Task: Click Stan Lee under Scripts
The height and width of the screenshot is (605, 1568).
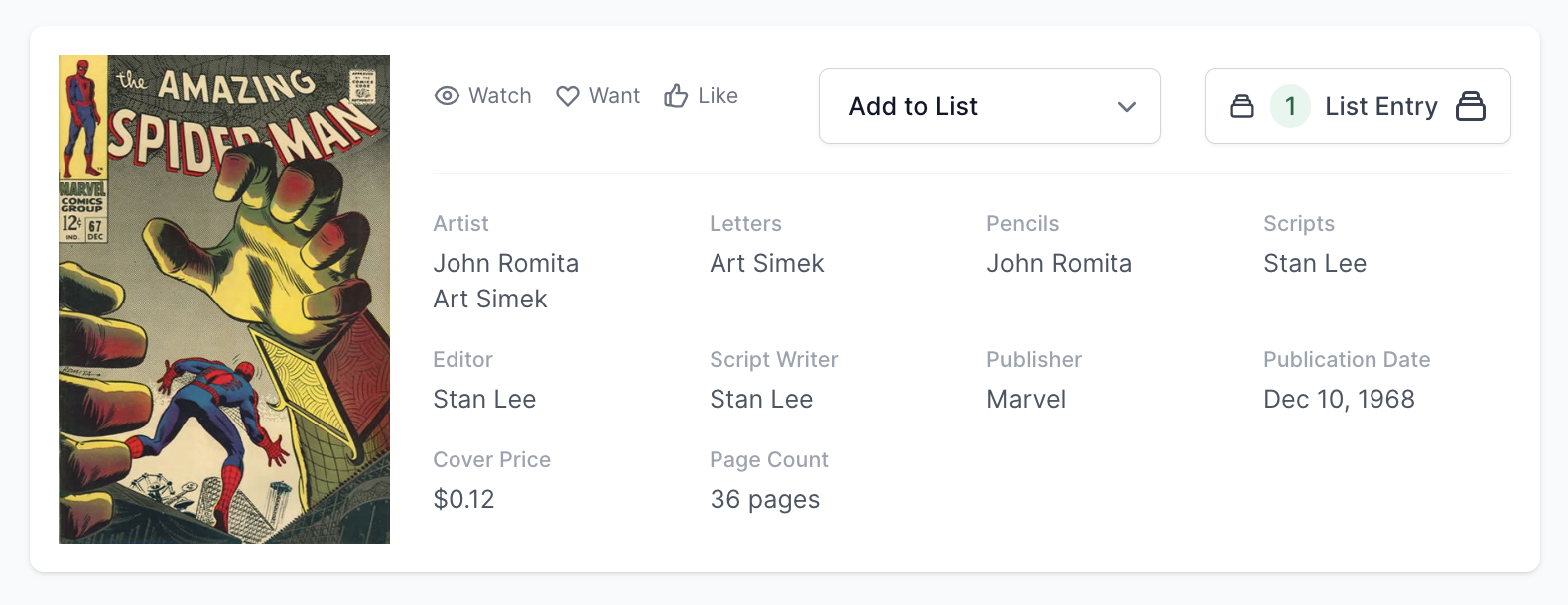Action: click(1314, 263)
